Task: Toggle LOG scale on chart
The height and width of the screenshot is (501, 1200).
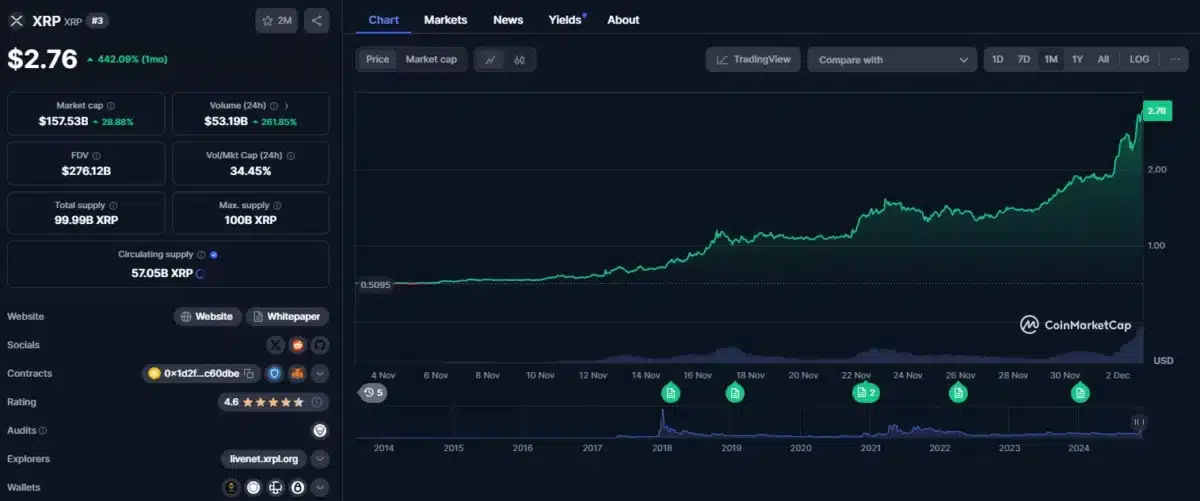Action: tap(1139, 59)
